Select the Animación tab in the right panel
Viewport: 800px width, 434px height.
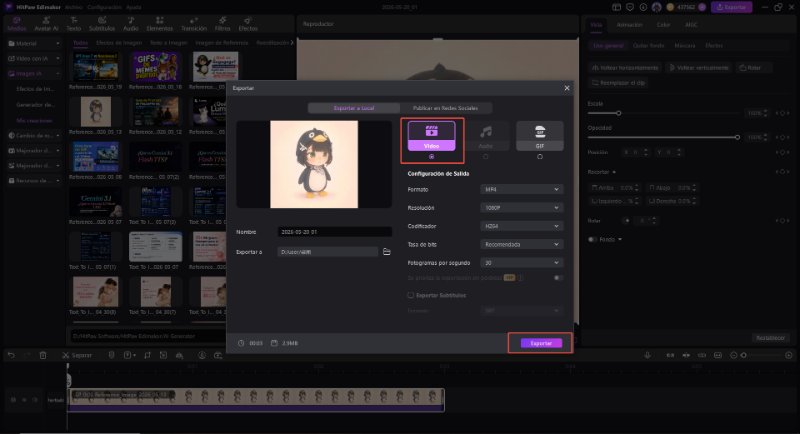pyautogui.click(x=630, y=24)
